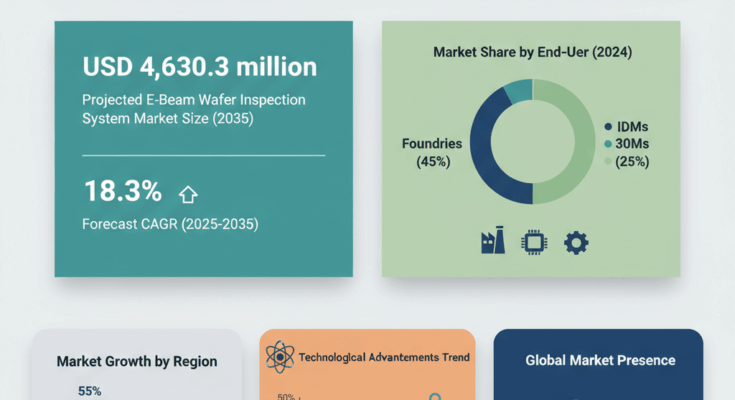
Task: Click the upward arrow next to 18.3%
Action: pos(186,194)
